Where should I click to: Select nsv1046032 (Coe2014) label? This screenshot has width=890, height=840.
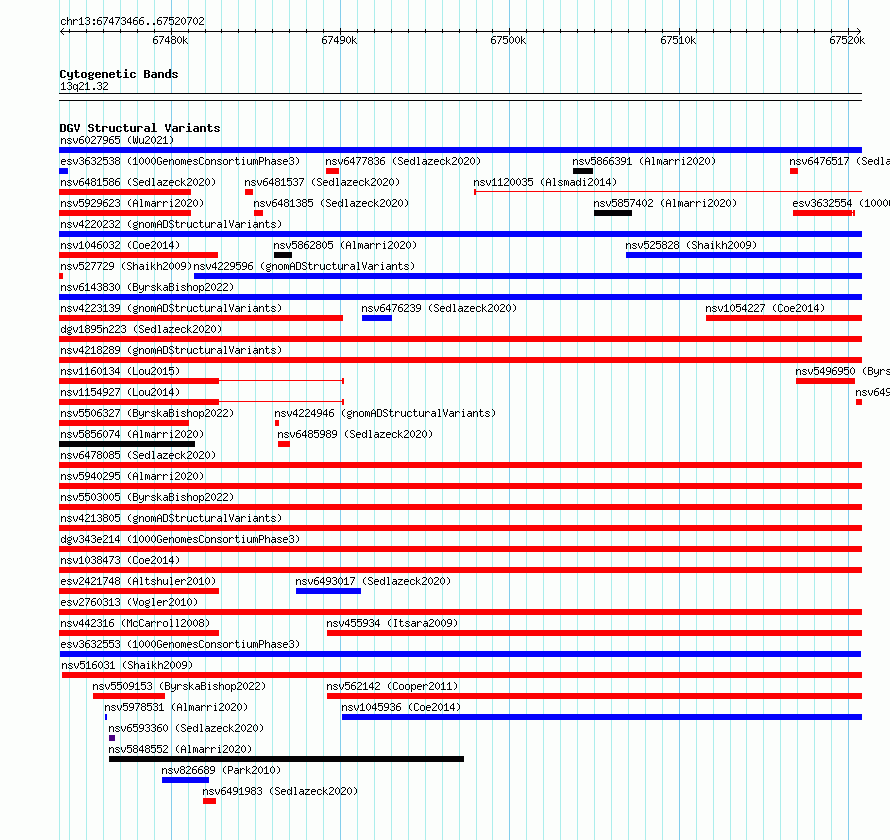click(120, 245)
